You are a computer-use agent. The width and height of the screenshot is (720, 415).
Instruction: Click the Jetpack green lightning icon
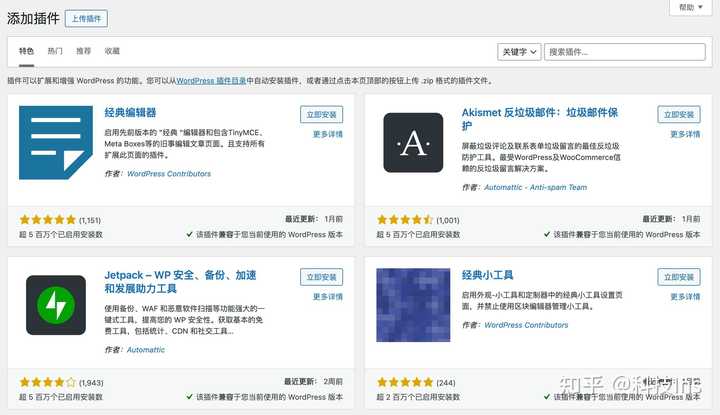56,305
